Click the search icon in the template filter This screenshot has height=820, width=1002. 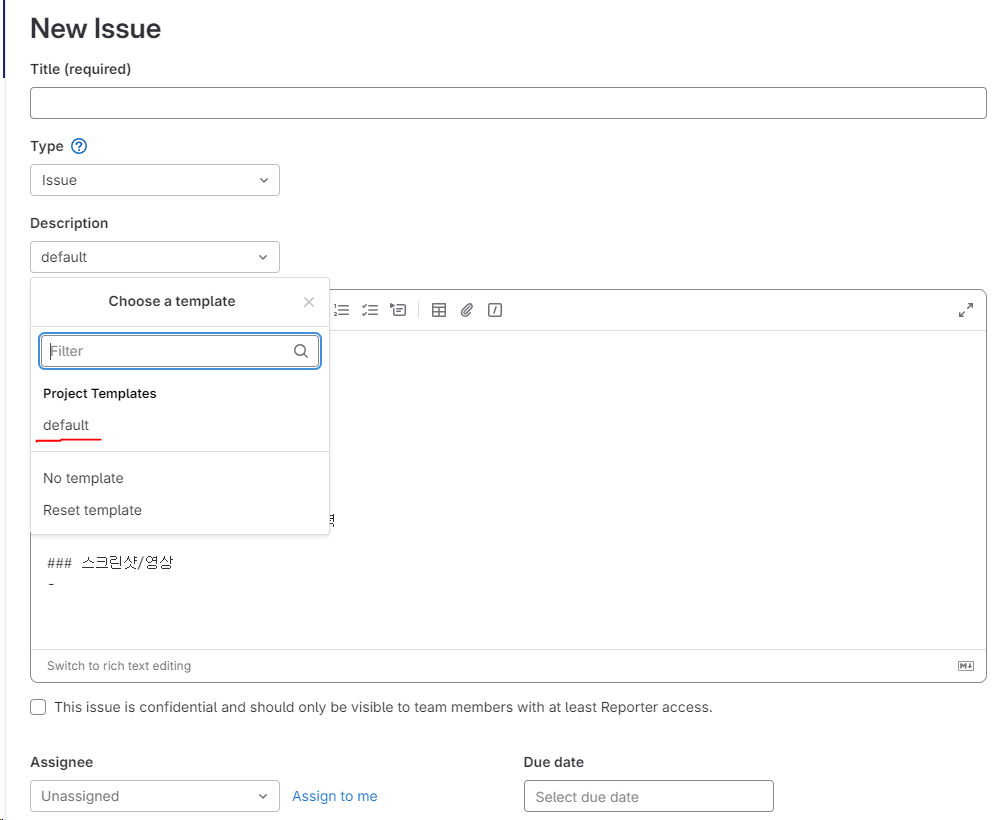301,351
